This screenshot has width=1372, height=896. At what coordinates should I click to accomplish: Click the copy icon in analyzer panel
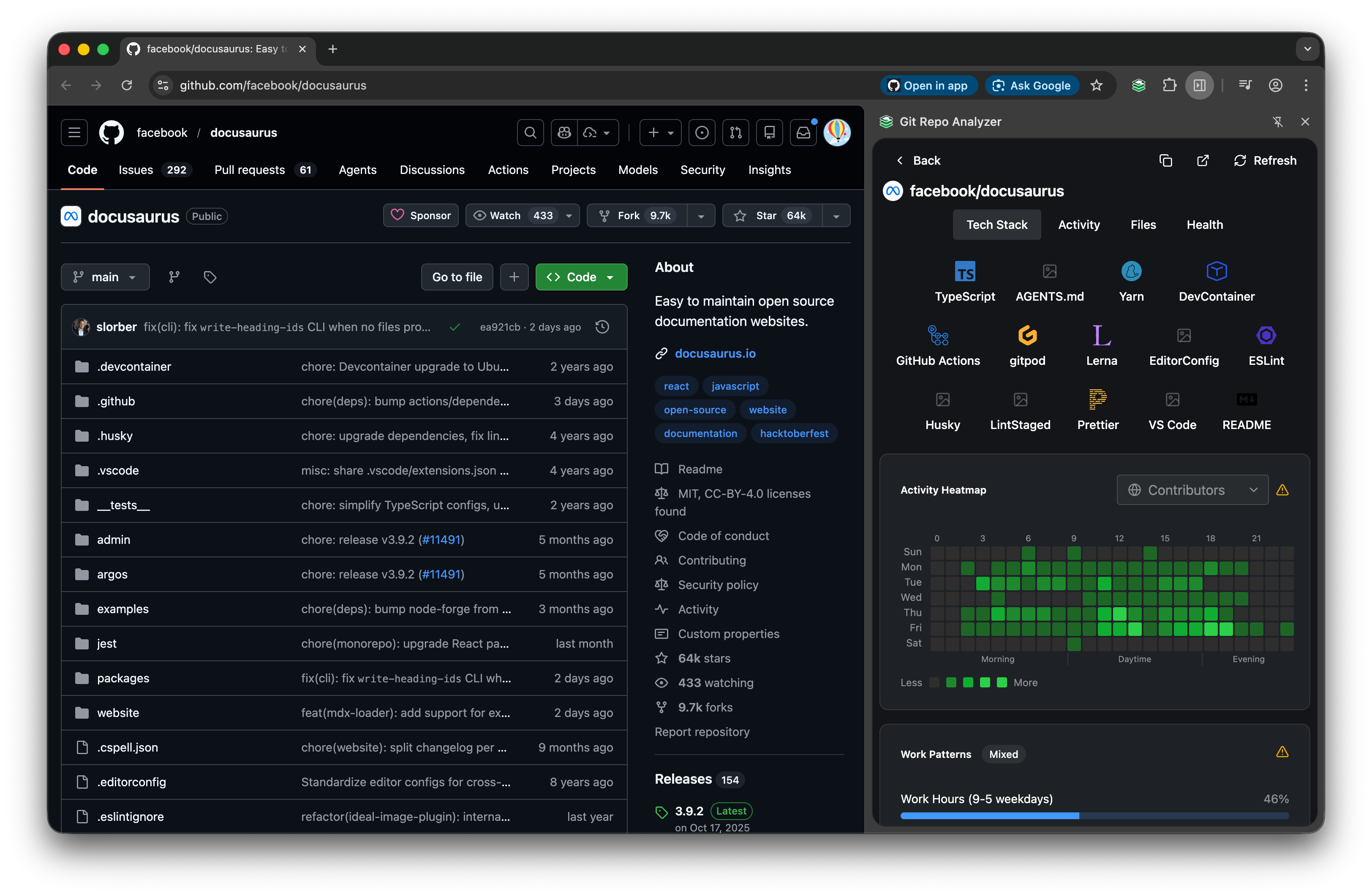[x=1165, y=161]
